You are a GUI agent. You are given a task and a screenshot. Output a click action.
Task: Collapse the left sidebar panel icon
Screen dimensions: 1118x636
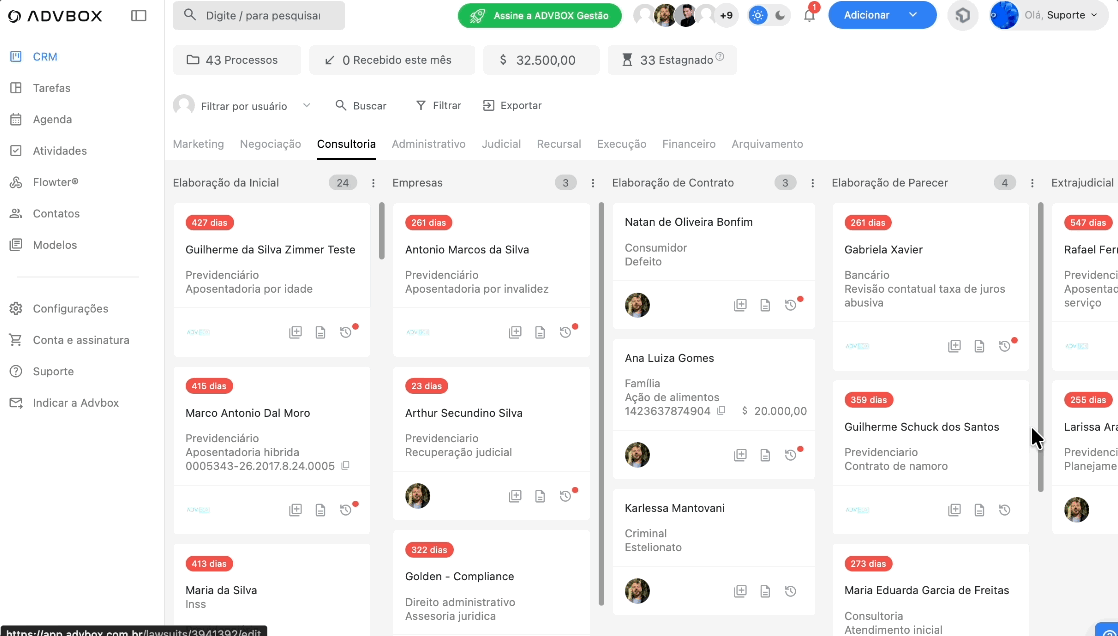click(x=139, y=16)
